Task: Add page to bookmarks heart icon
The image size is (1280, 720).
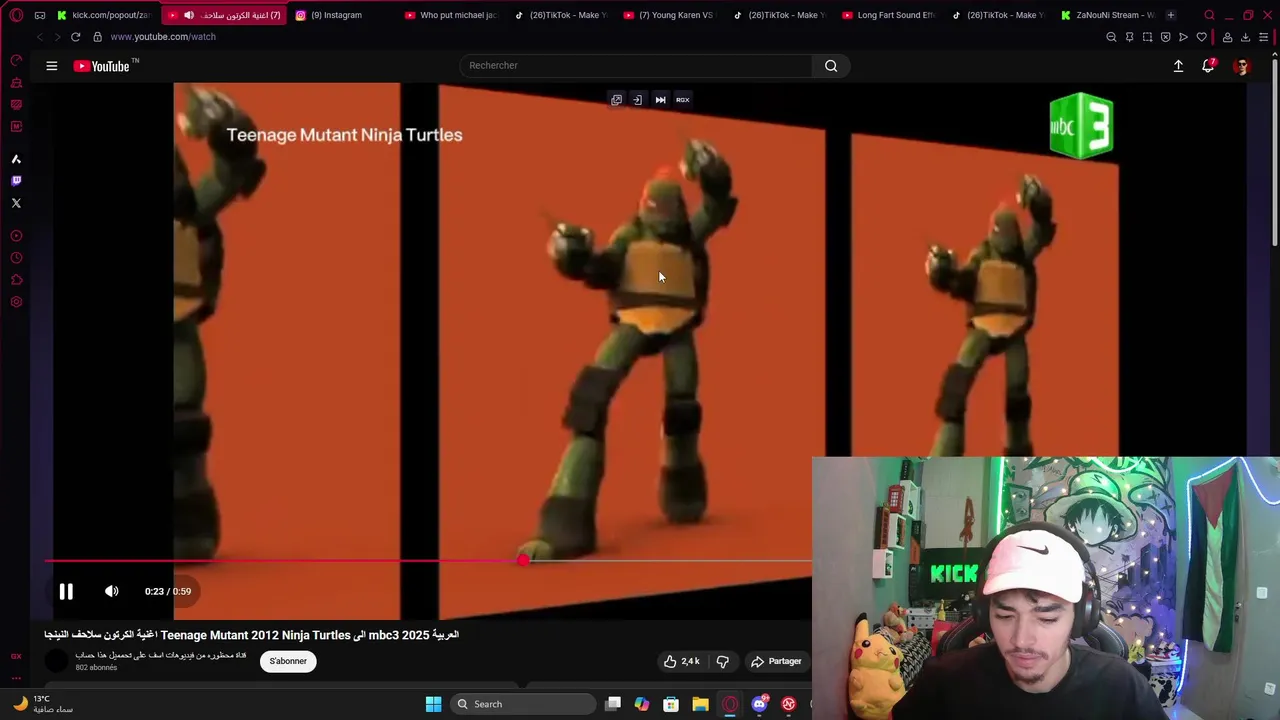Action: [1201, 37]
